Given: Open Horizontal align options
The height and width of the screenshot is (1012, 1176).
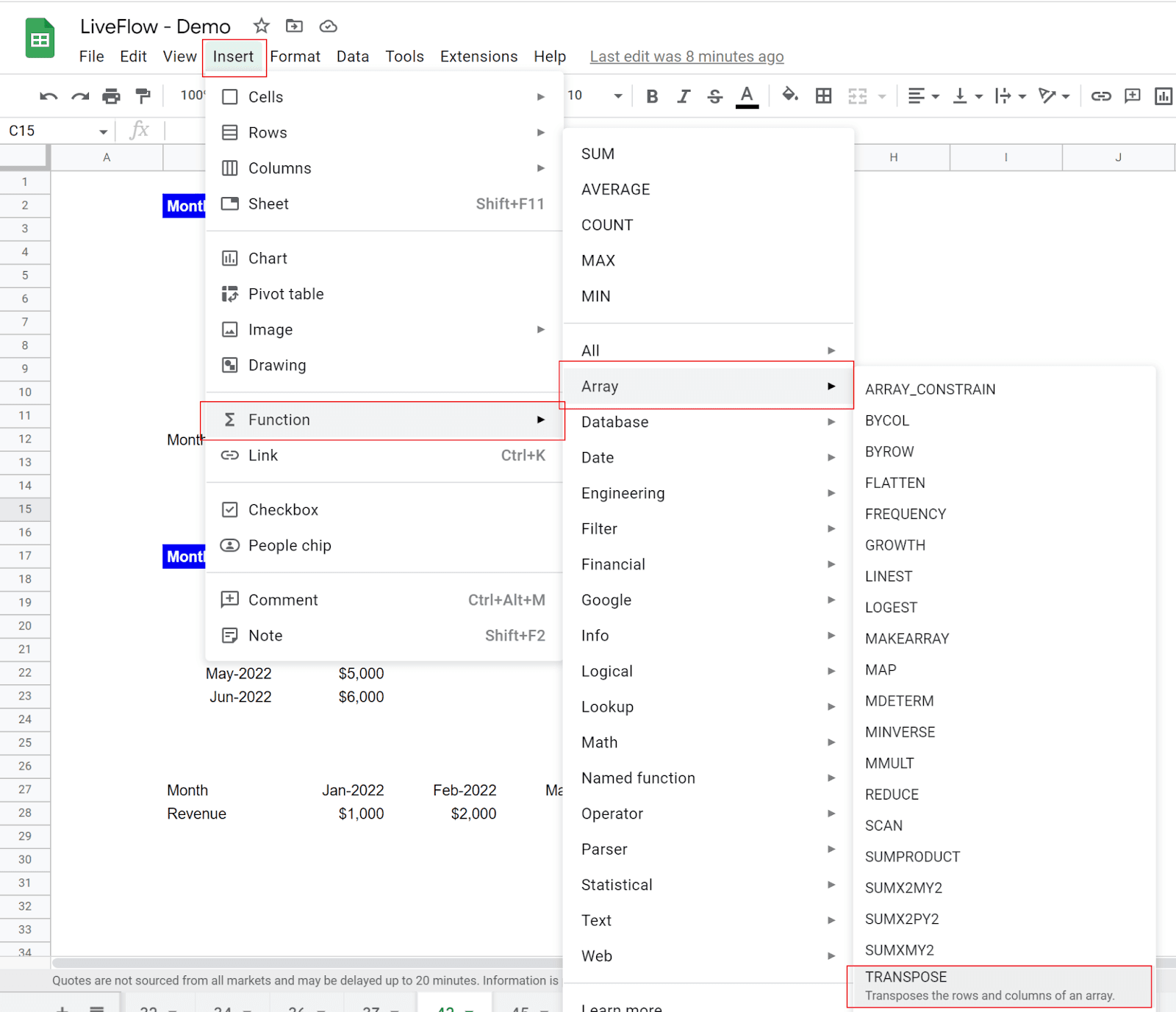Looking at the screenshot, I should (923, 96).
